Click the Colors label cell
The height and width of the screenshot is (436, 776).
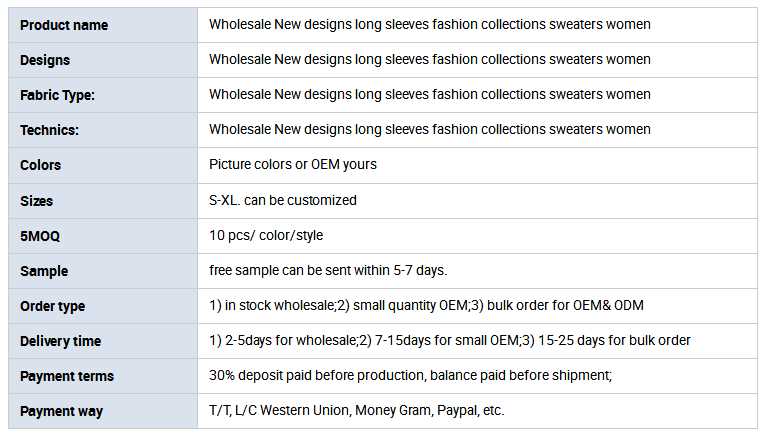(41, 165)
